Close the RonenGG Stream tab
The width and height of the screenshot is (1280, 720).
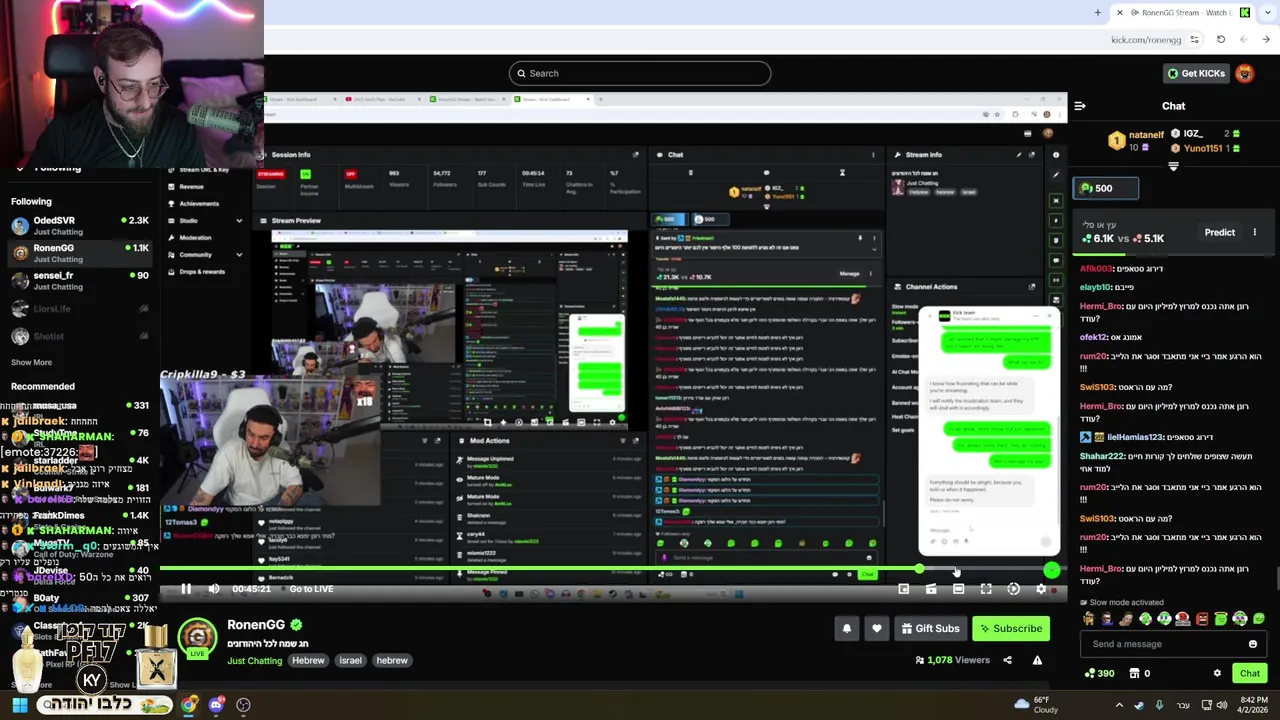(1120, 13)
